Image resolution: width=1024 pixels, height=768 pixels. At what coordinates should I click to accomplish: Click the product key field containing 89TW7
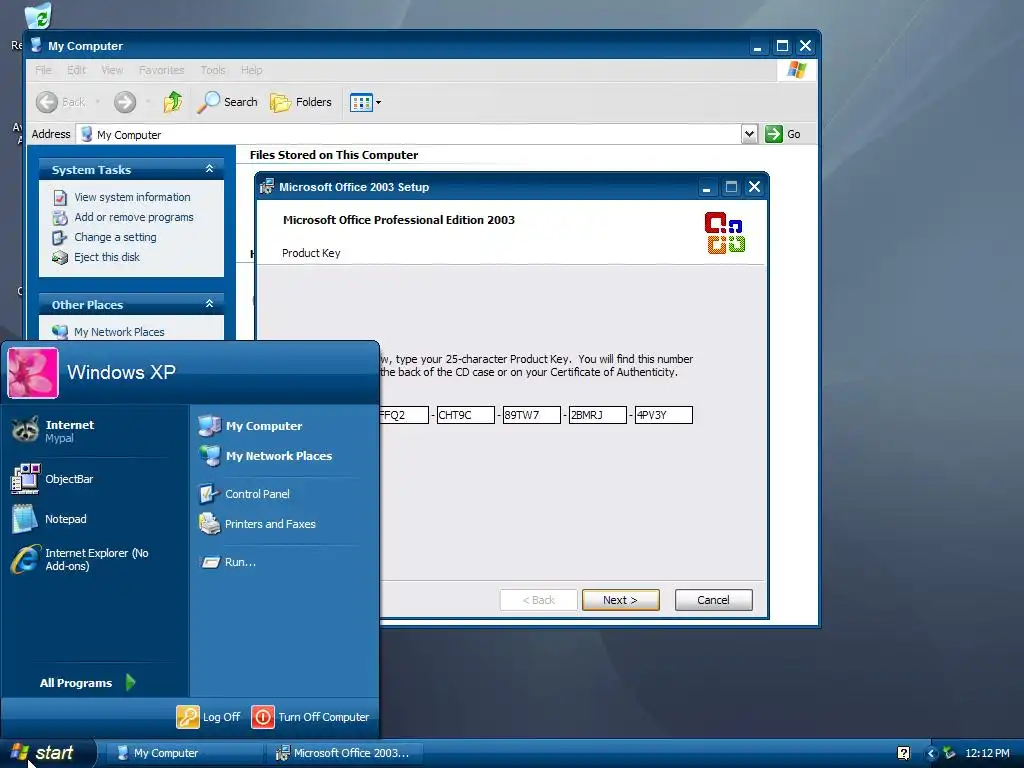tap(532, 415)
